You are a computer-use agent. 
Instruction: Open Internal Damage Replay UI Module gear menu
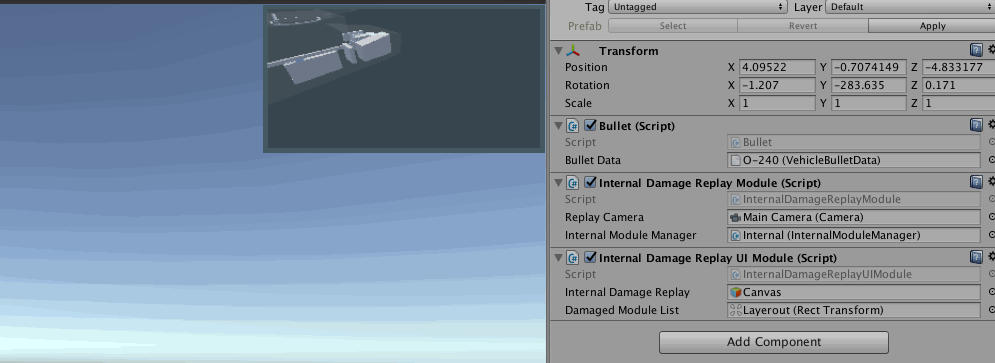pos(991,257)
